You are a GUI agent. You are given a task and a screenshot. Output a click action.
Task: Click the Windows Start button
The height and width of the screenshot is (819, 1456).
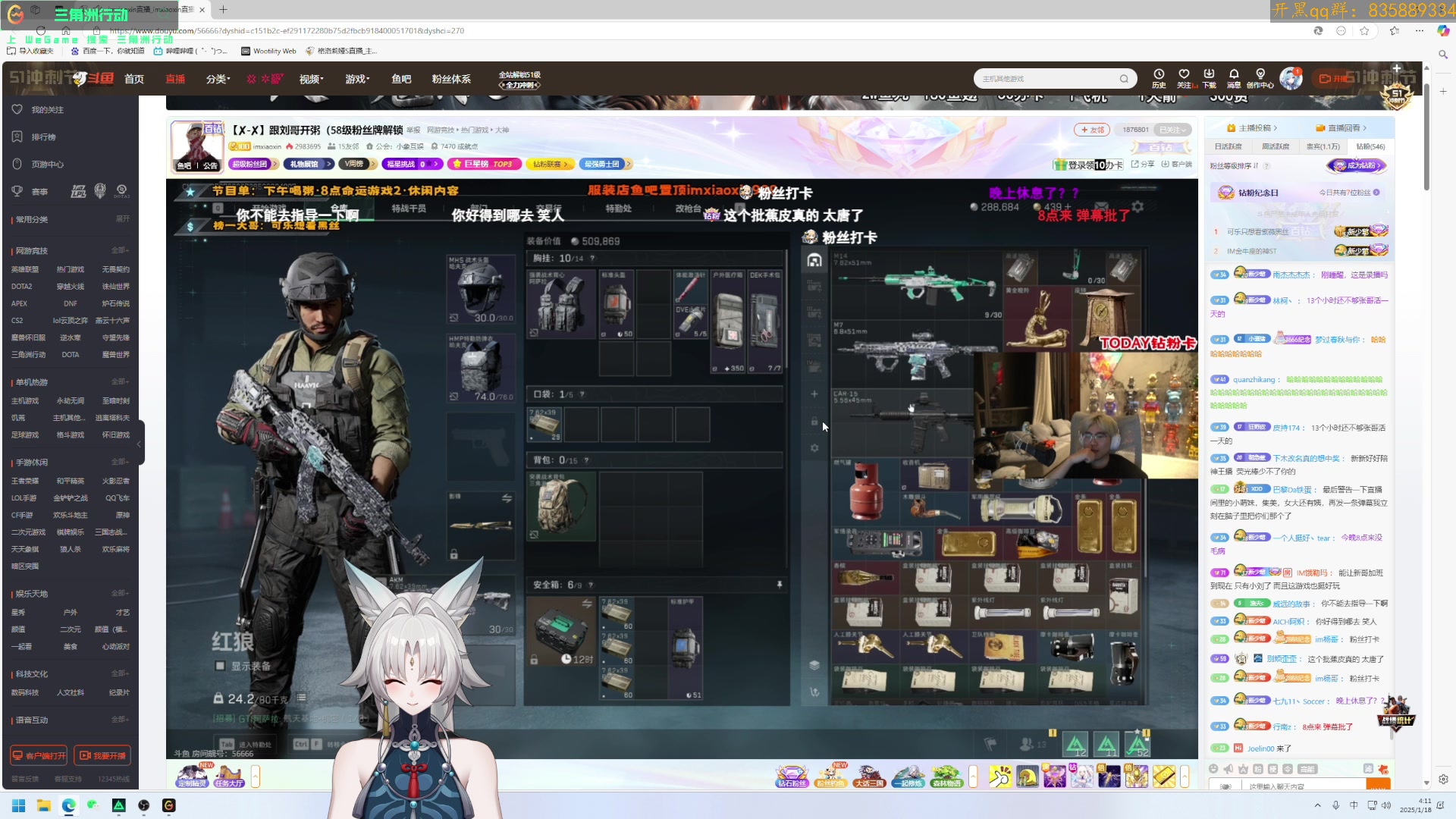coord(18,805)
